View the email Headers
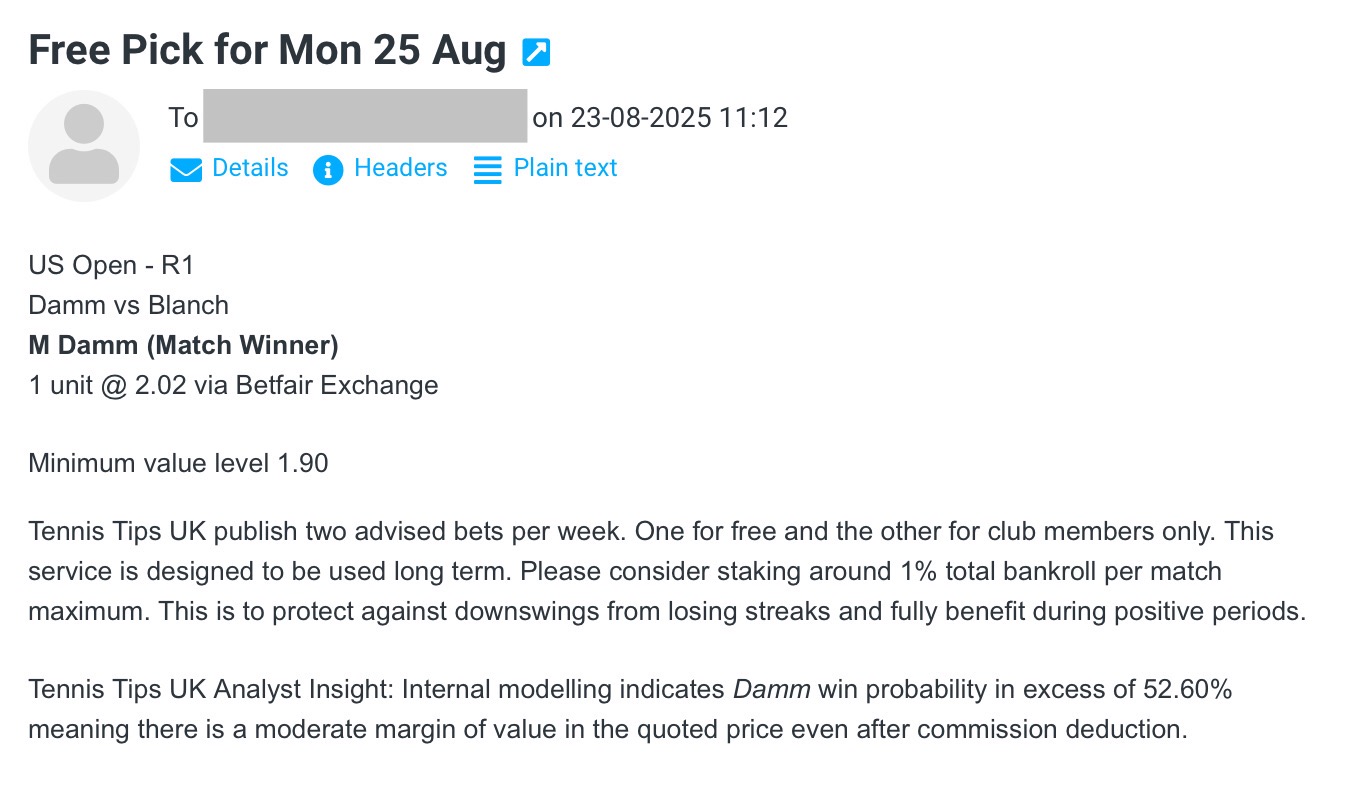1356x804 pixels. coord(400,168)
